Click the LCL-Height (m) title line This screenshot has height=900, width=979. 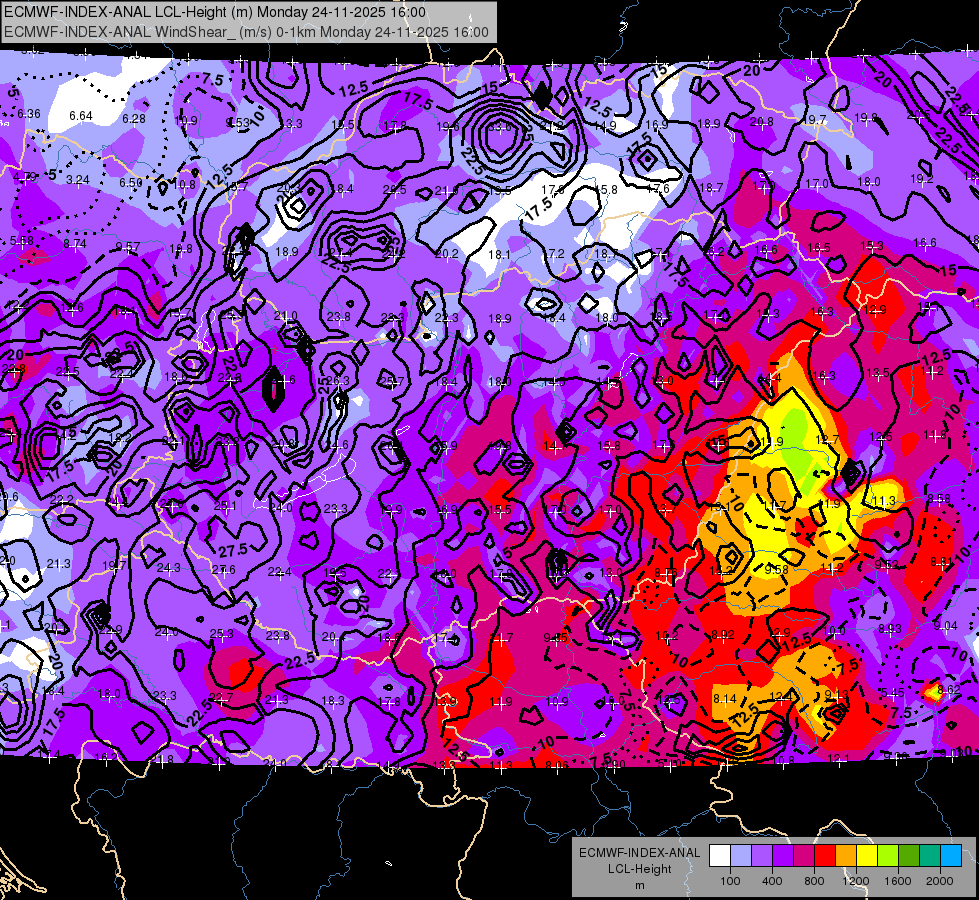tap(215, 12)
